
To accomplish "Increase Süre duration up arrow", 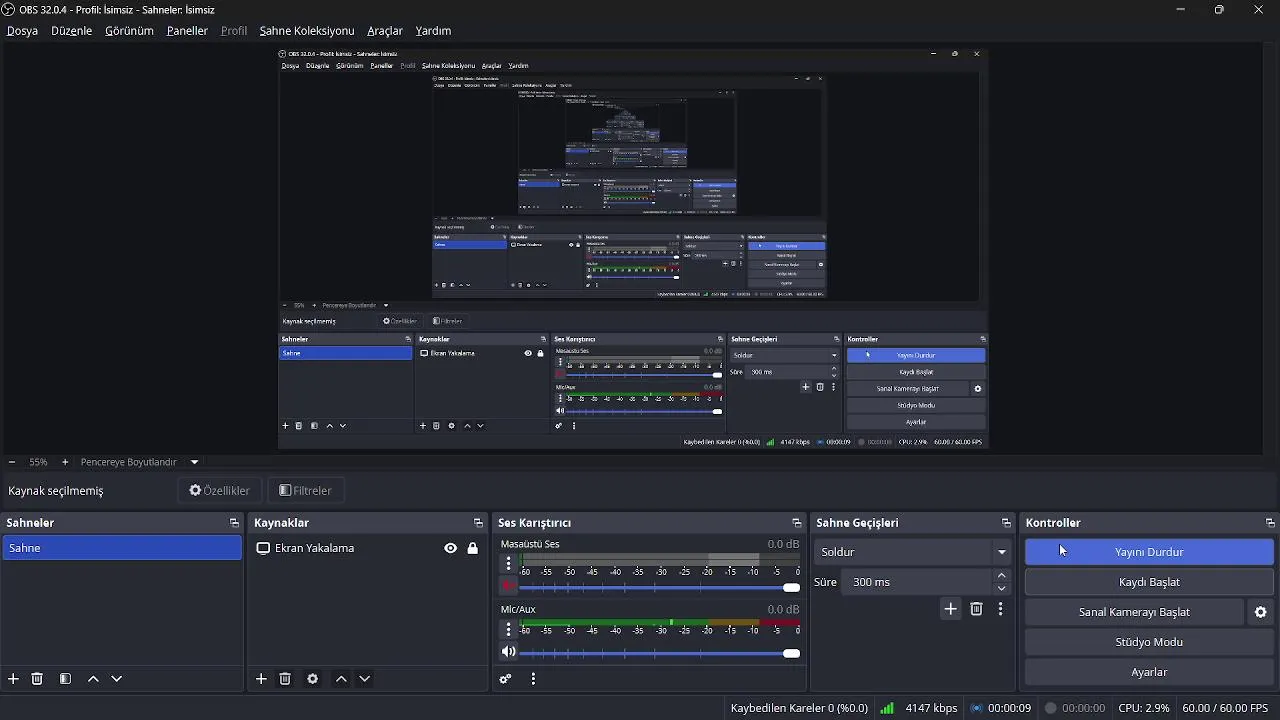I will (1002, 576).
